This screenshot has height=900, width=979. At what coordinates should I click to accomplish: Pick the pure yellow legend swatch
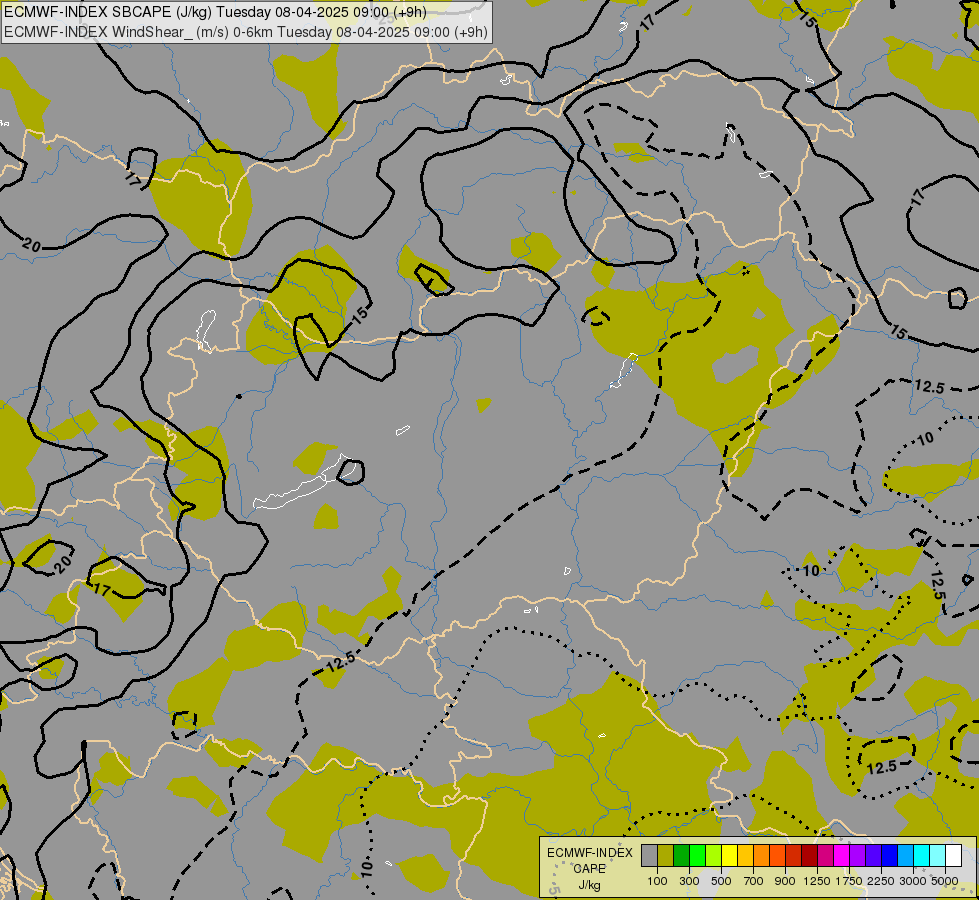pyautogui.click(x=729, y=856)
